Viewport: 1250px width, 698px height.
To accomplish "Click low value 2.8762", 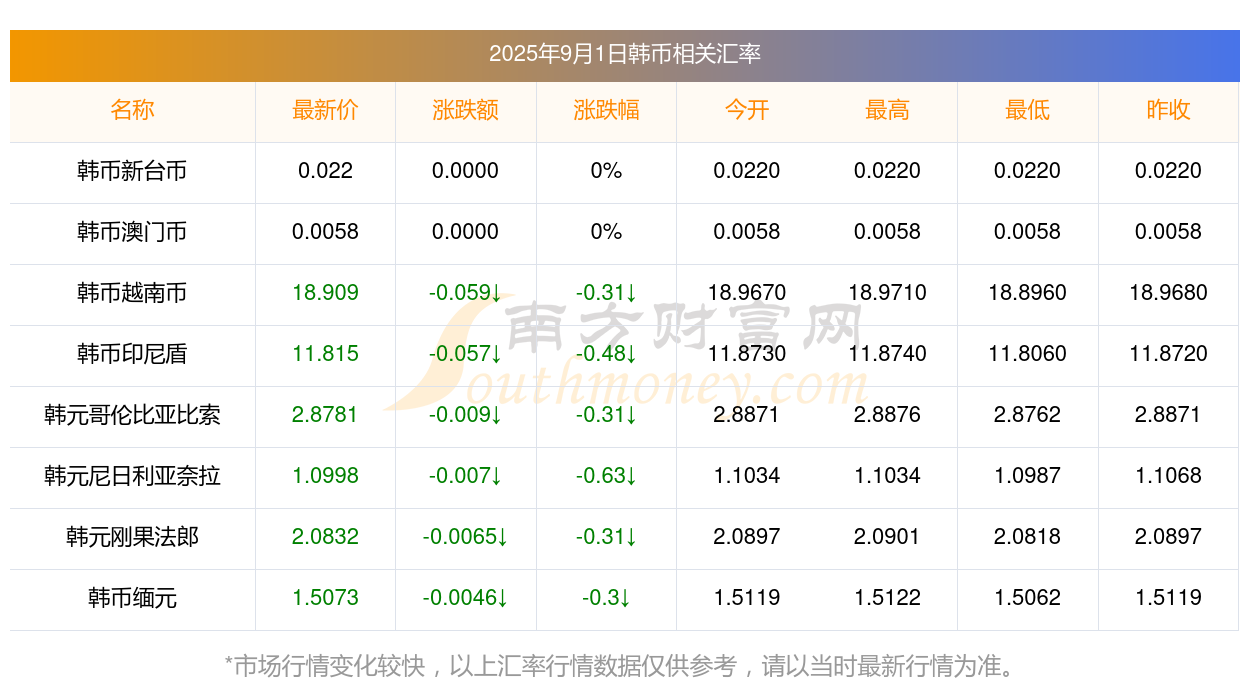I will click(x=1028, y=415).
